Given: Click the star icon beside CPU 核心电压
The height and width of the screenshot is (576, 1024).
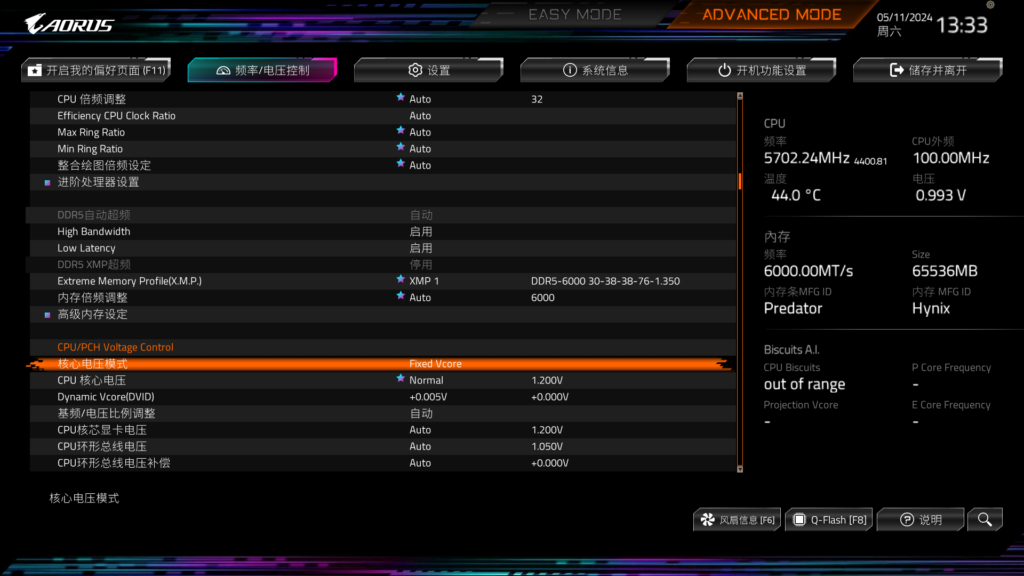Looking at the screenshot, I should [401, 379].
